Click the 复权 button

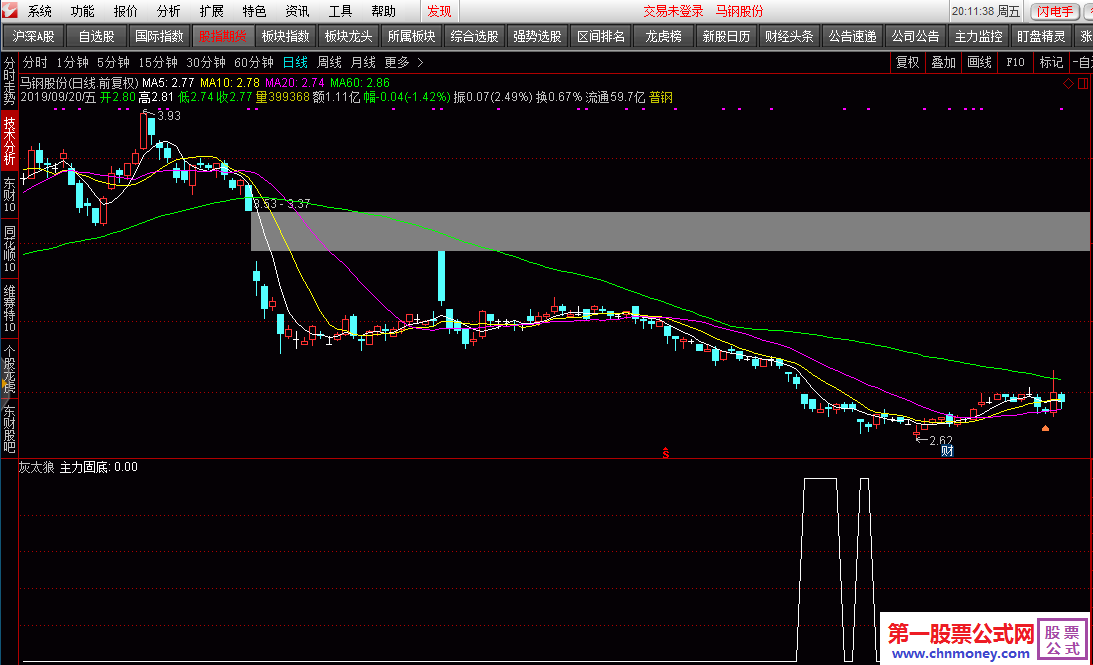pyautogui.click(x=907, y=62)
